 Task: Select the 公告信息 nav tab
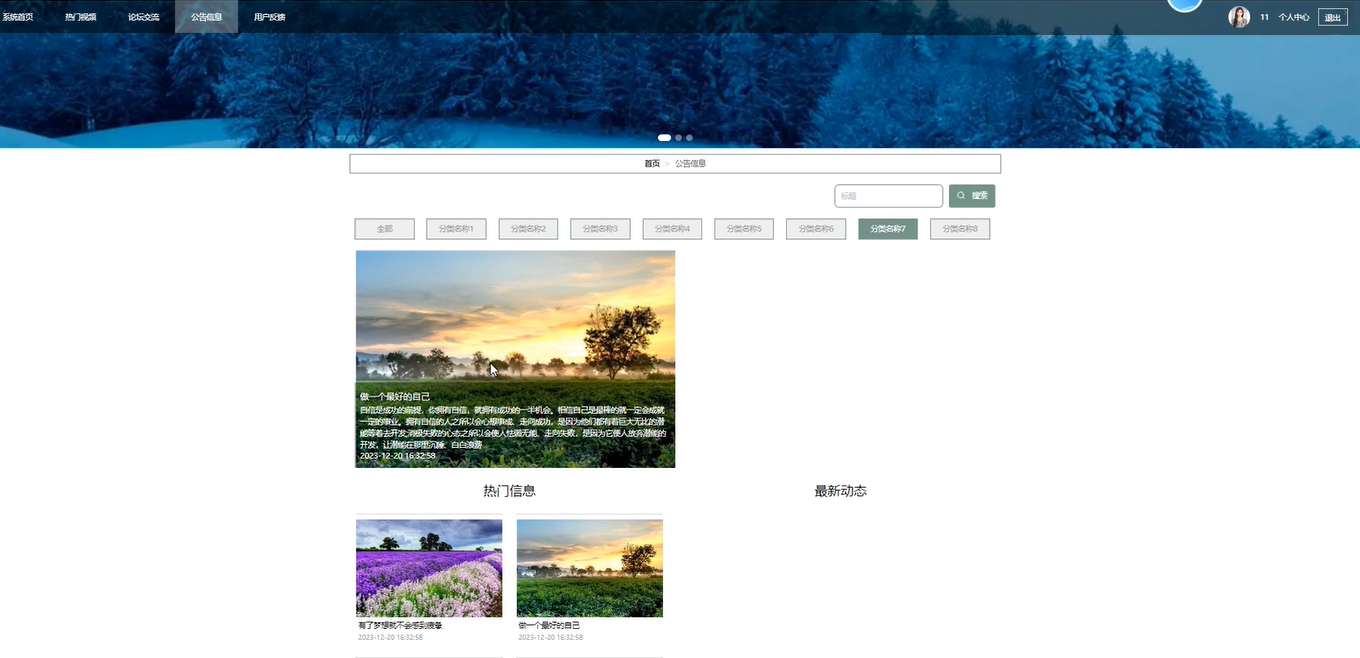206,17
